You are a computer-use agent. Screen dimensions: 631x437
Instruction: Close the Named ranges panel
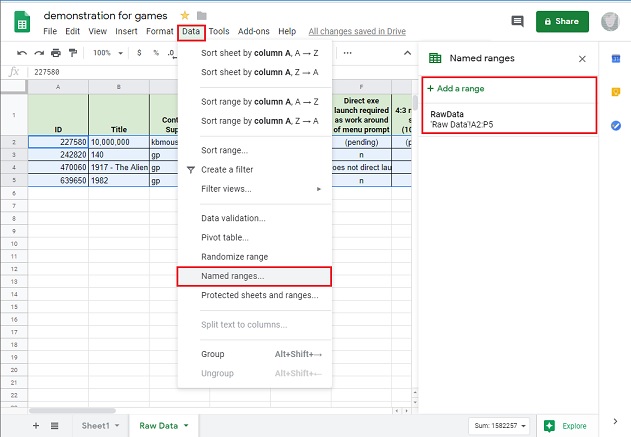click(x=583, y=59)
